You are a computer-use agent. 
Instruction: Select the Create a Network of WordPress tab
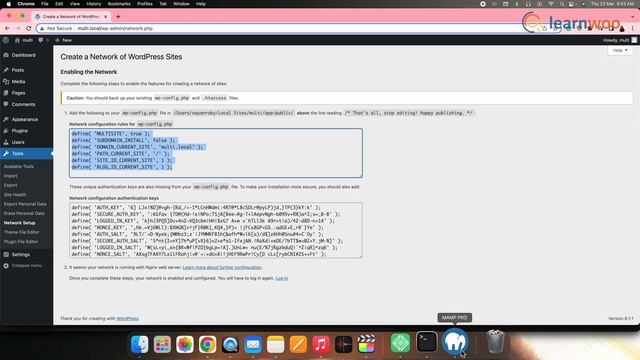click(70, 17)
